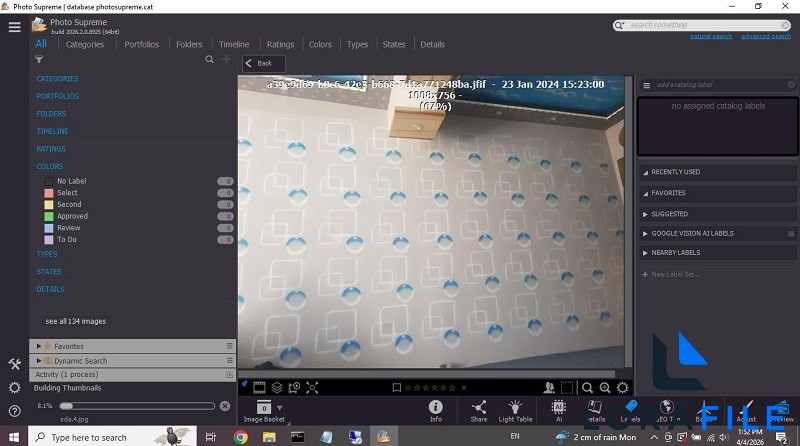Open search options dropdown in search box
Screen dimensions: 800x446
pos(619,25)
